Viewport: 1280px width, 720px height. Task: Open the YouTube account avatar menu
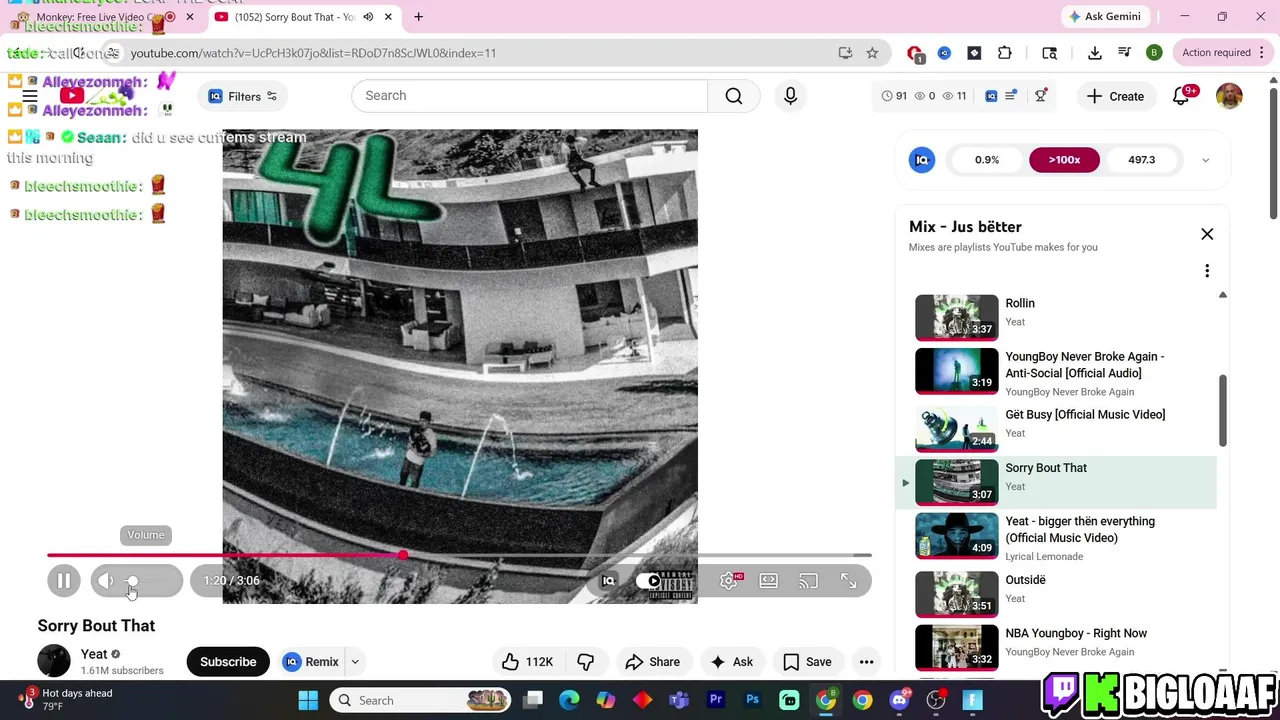1229,96
